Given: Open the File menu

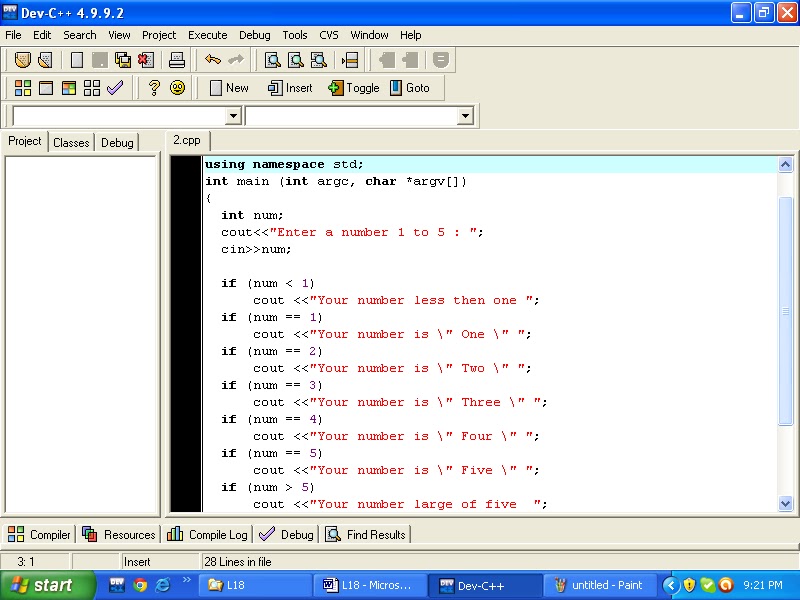Looking at the screenshot, I should point(13,35).
